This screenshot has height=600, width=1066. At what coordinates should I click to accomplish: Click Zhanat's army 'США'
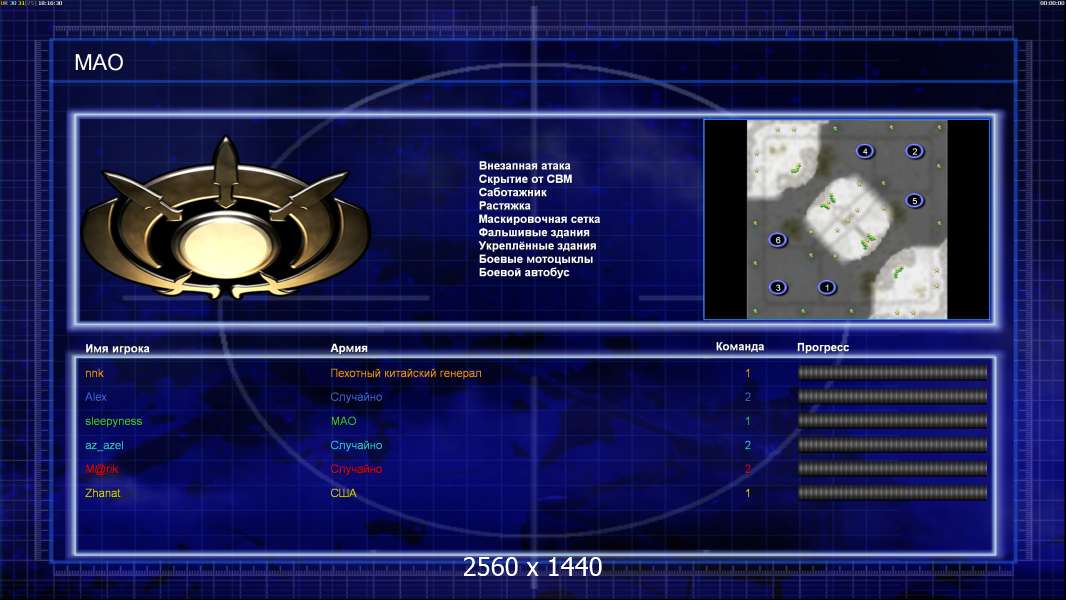point(343,493)
